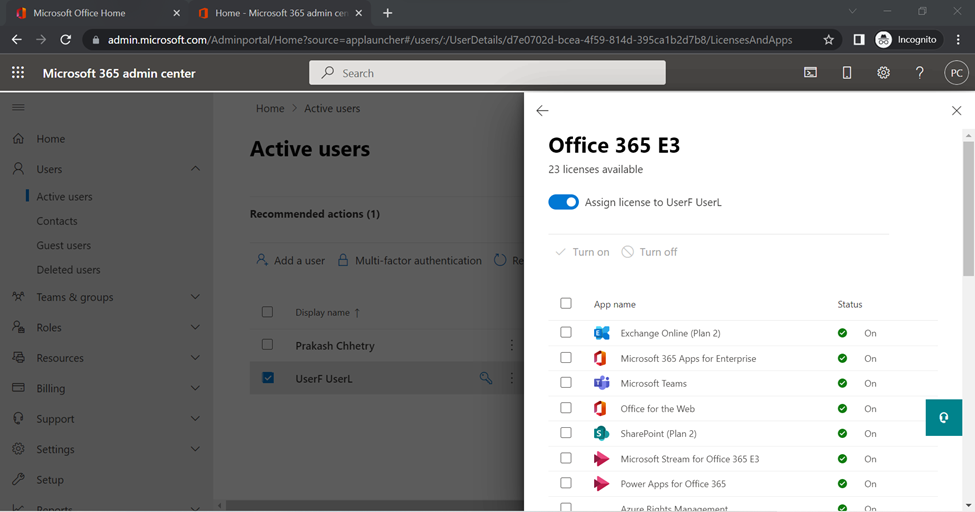Screen dimensions: 975x512
Task: Open the Cloud Shell icon in header
Action: pyautogui.click(x=810, y=73)
